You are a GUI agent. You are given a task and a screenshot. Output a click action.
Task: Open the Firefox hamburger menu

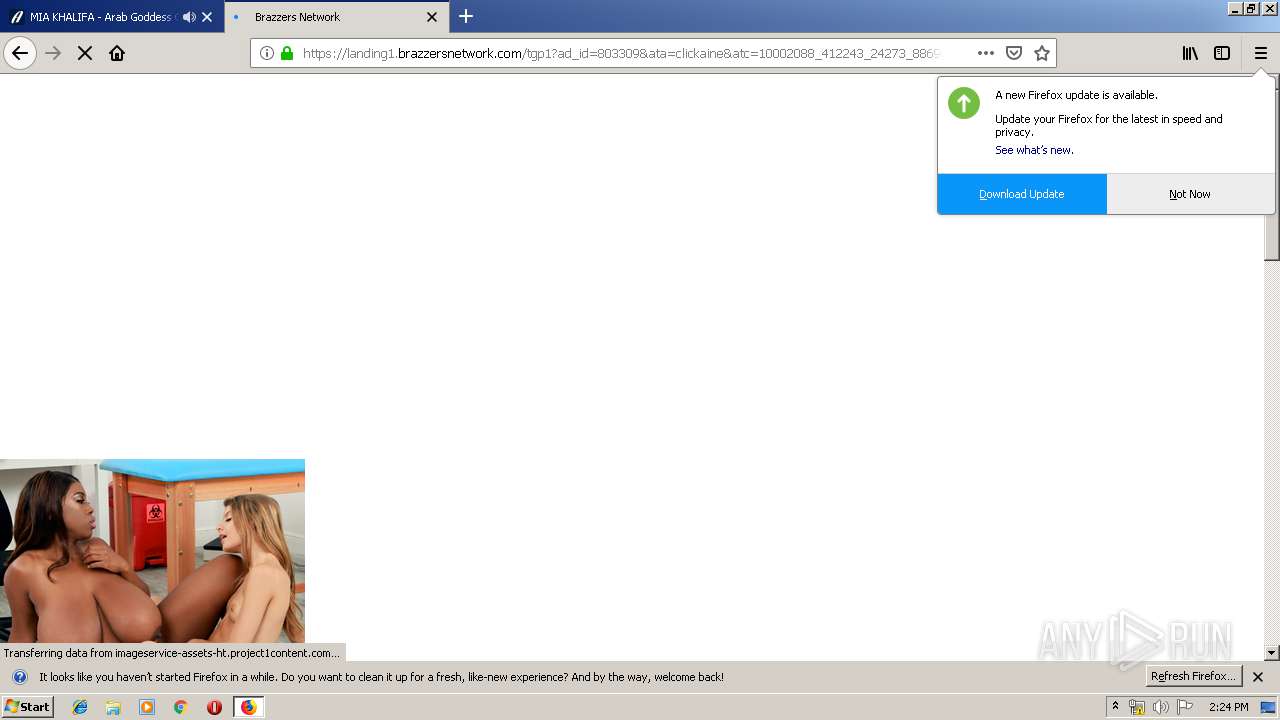pyautogui.click(x=1261, y=53)
